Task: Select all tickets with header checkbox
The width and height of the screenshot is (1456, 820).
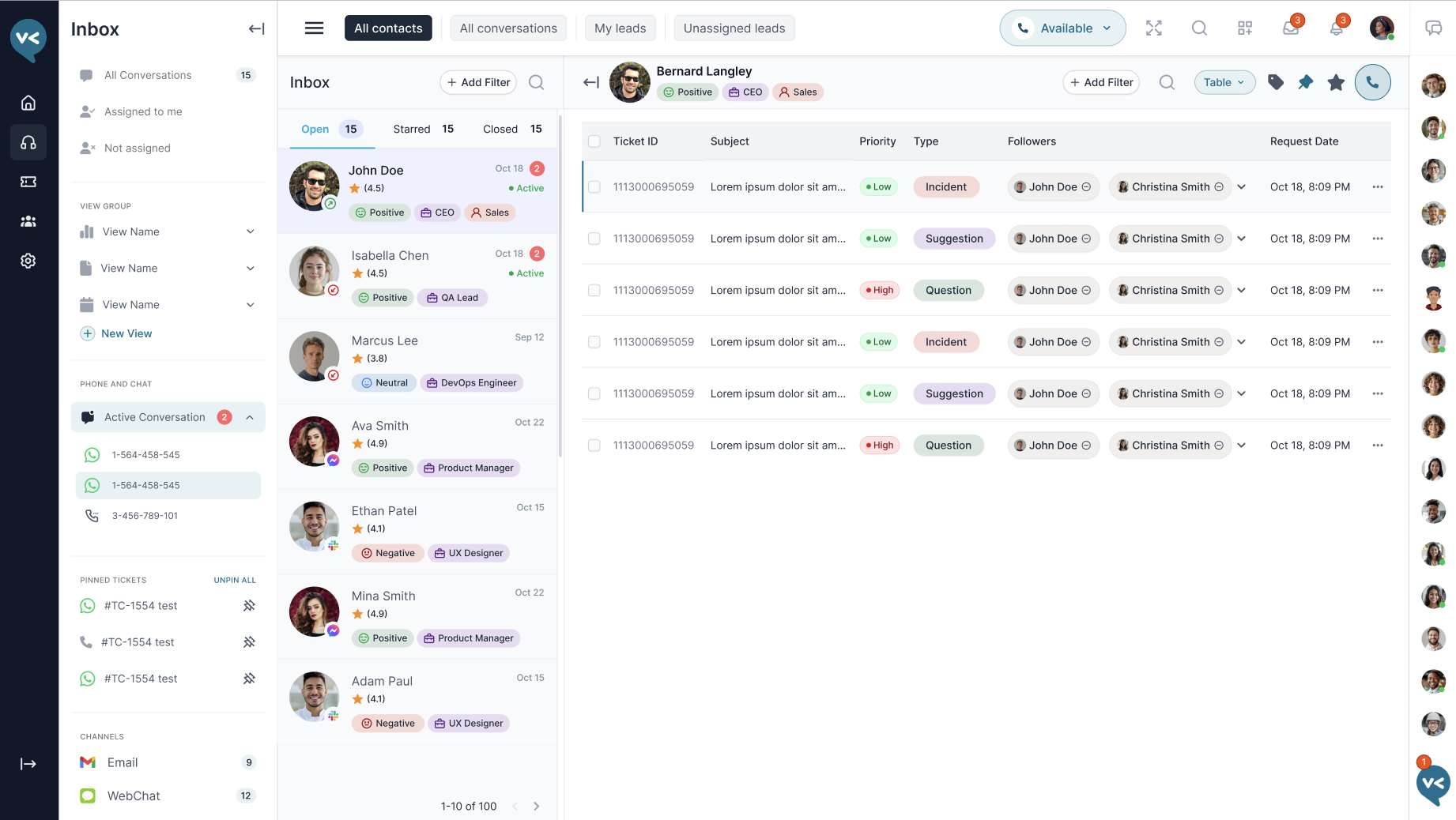Action: tap(594, 141)
